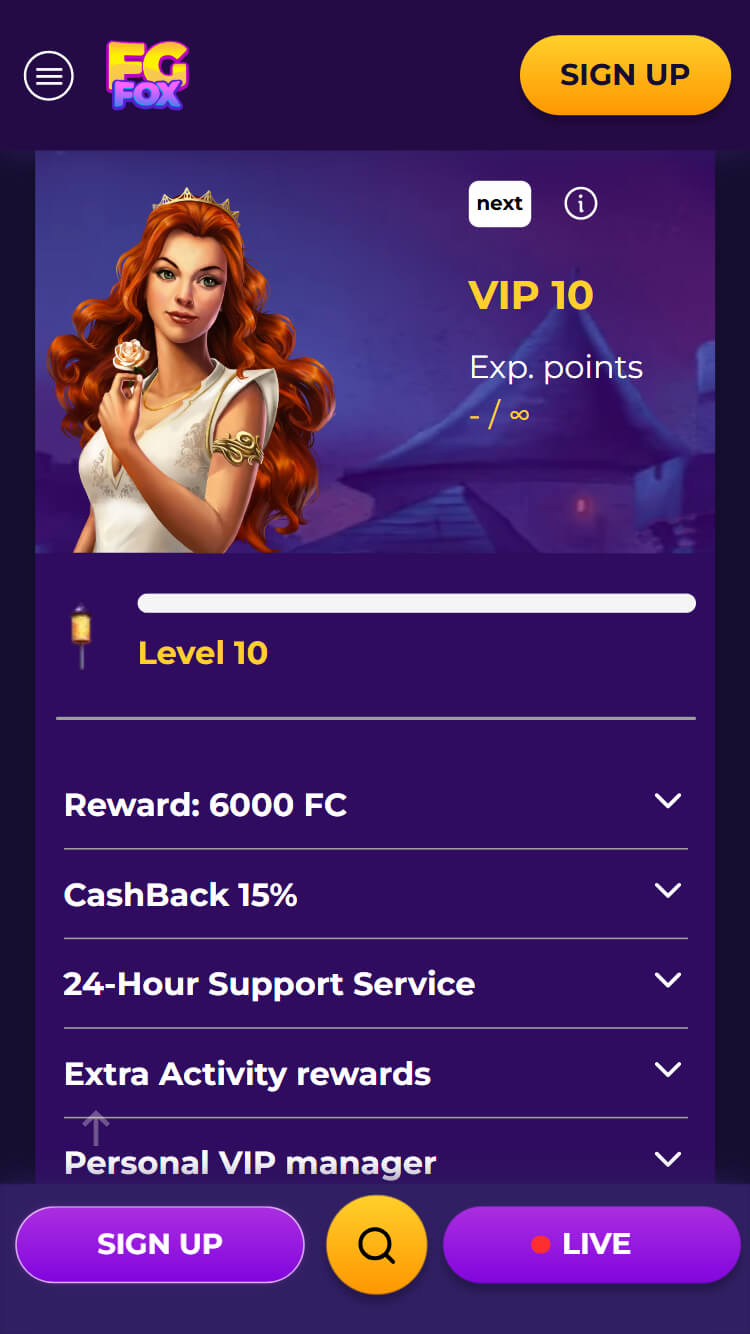Expand the Reward: 6000 FC chevron
This screenshot has height=1334, width=750.
click(x=667, y=801)
